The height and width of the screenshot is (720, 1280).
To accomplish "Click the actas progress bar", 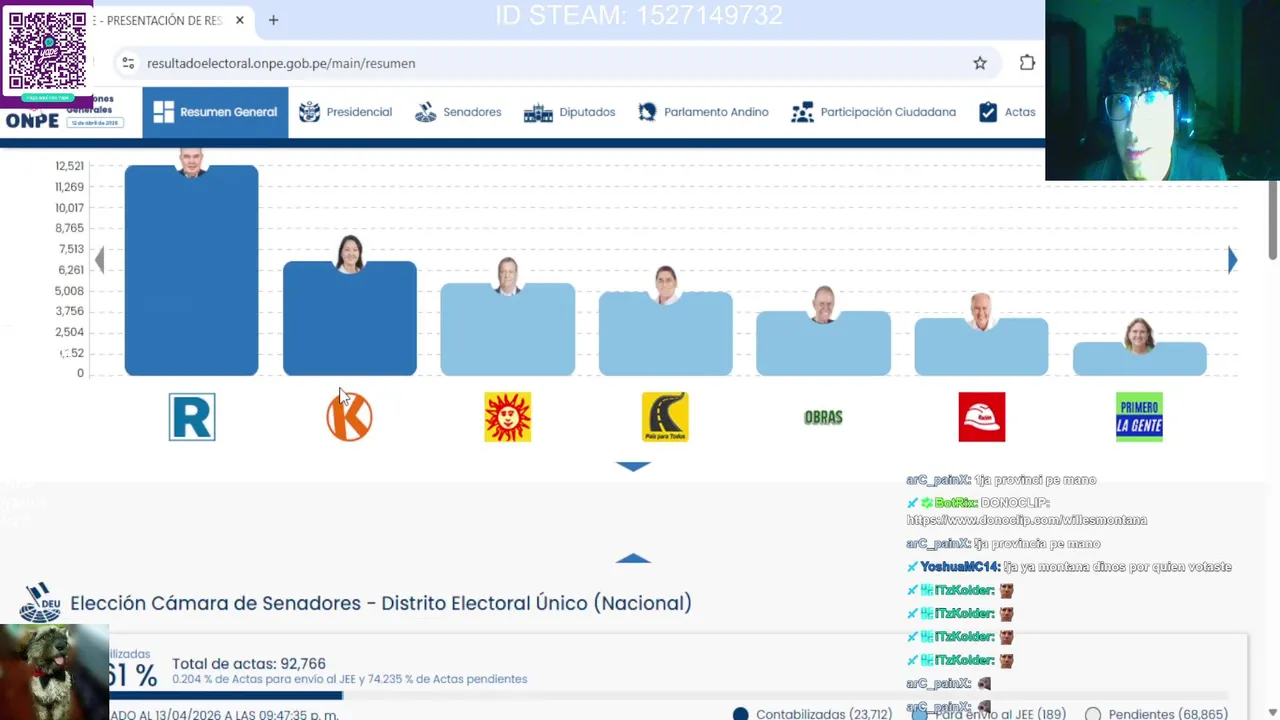I will [668, 696].
